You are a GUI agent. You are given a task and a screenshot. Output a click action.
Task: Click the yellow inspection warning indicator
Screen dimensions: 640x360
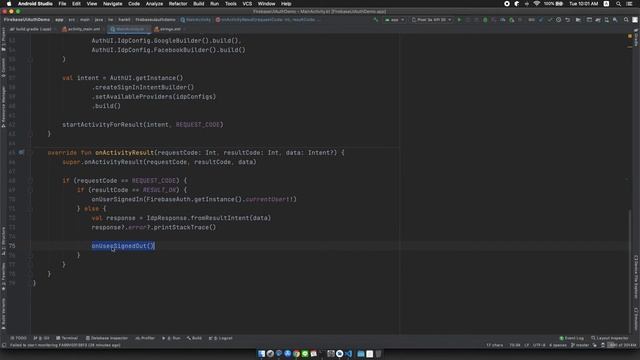pyautogui.click(x=630, y=36)
